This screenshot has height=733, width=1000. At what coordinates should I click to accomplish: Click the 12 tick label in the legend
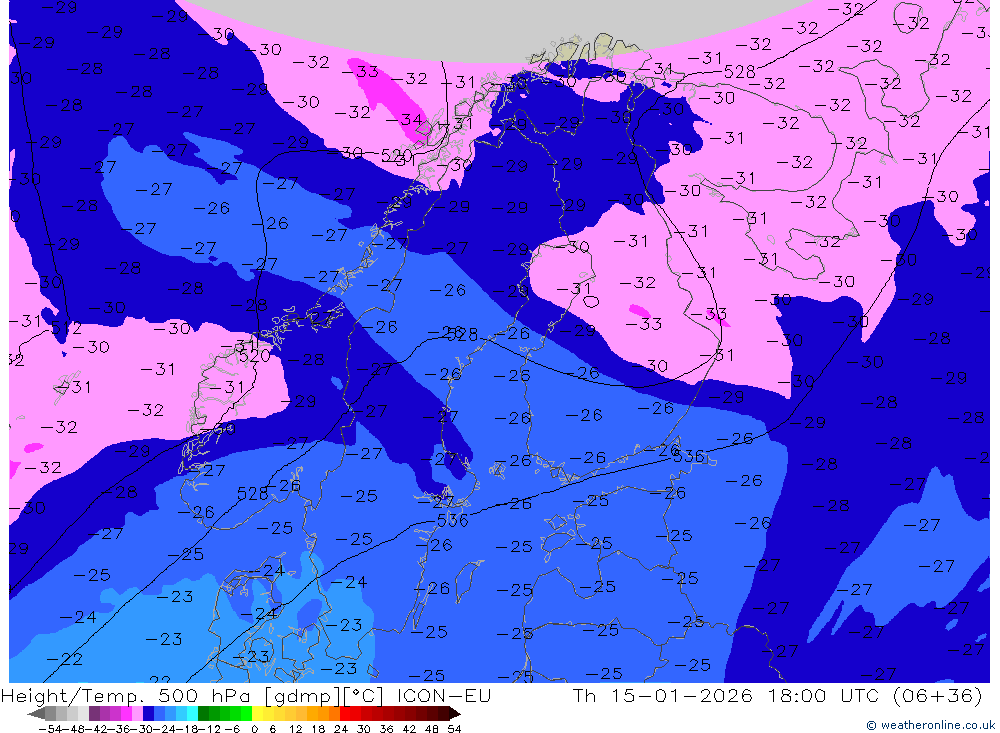296,729
